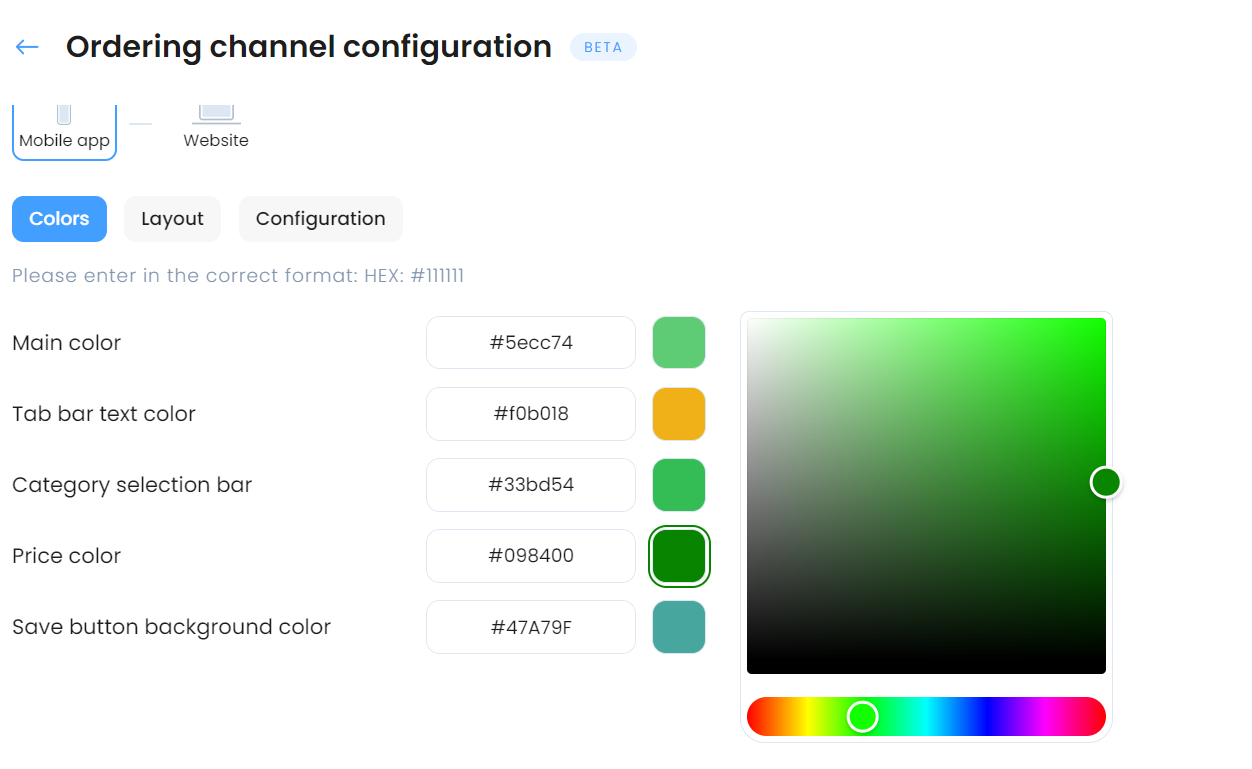The height and width of the screenshot is (769, 1252).
Task: Click the saturation picker circle handle
Action: 1105,482
